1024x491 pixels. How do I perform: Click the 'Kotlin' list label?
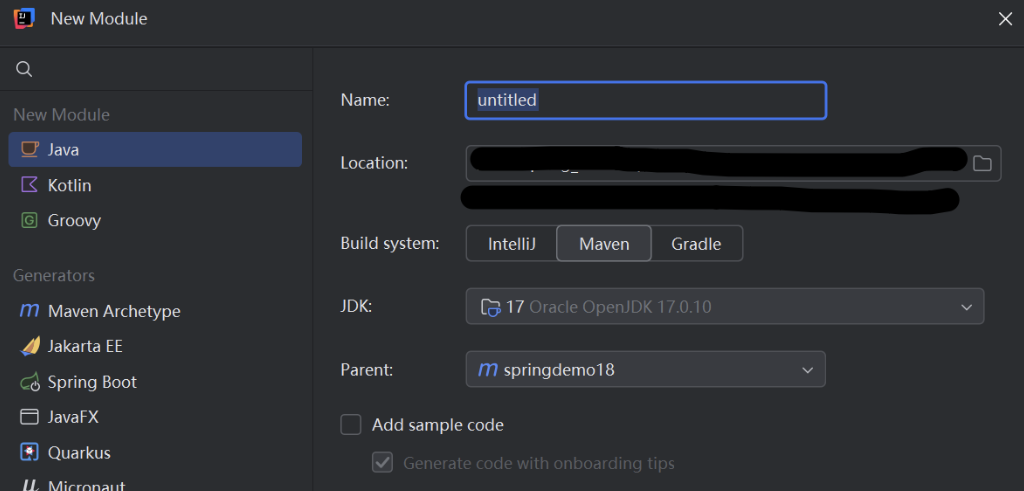tap(69, 185)
